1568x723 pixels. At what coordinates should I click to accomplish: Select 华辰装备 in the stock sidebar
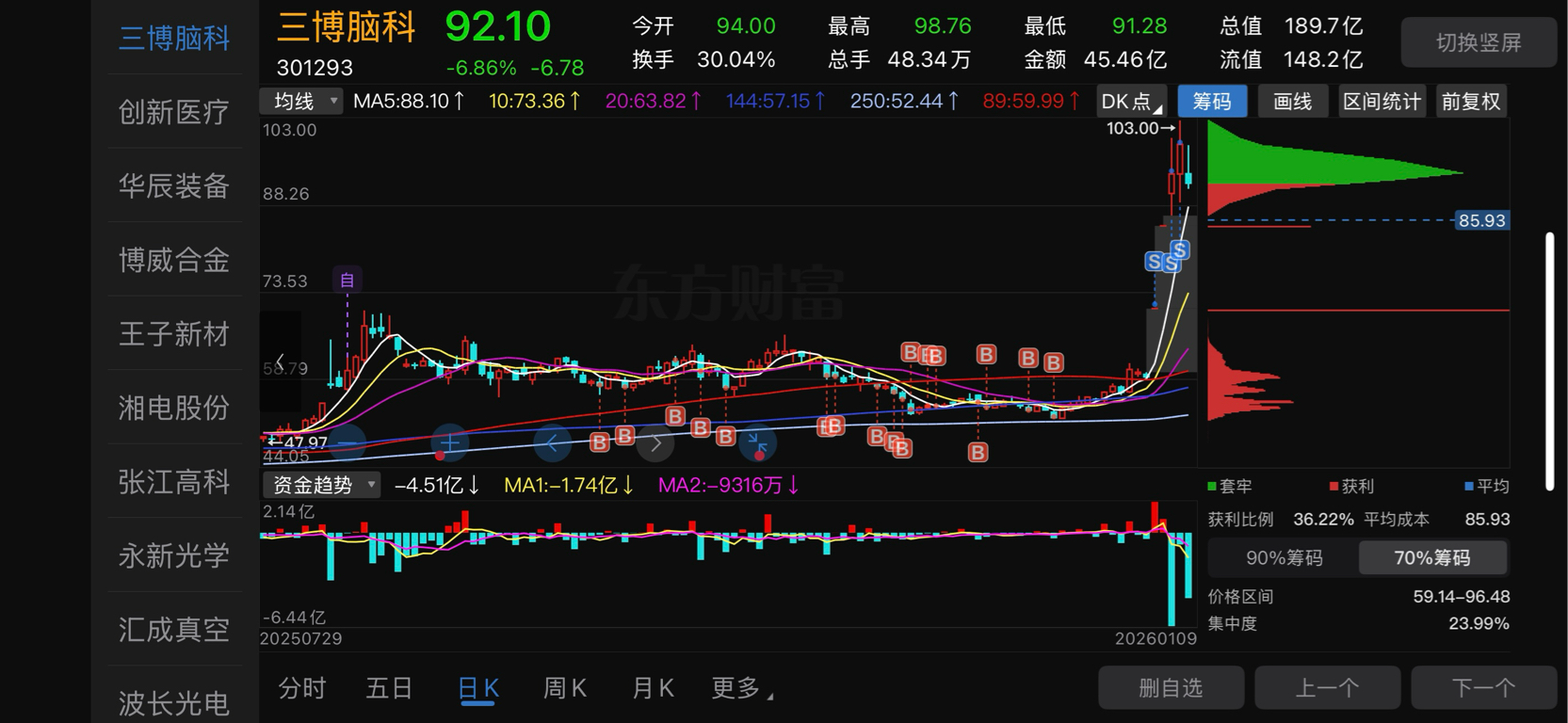point(174,185)
